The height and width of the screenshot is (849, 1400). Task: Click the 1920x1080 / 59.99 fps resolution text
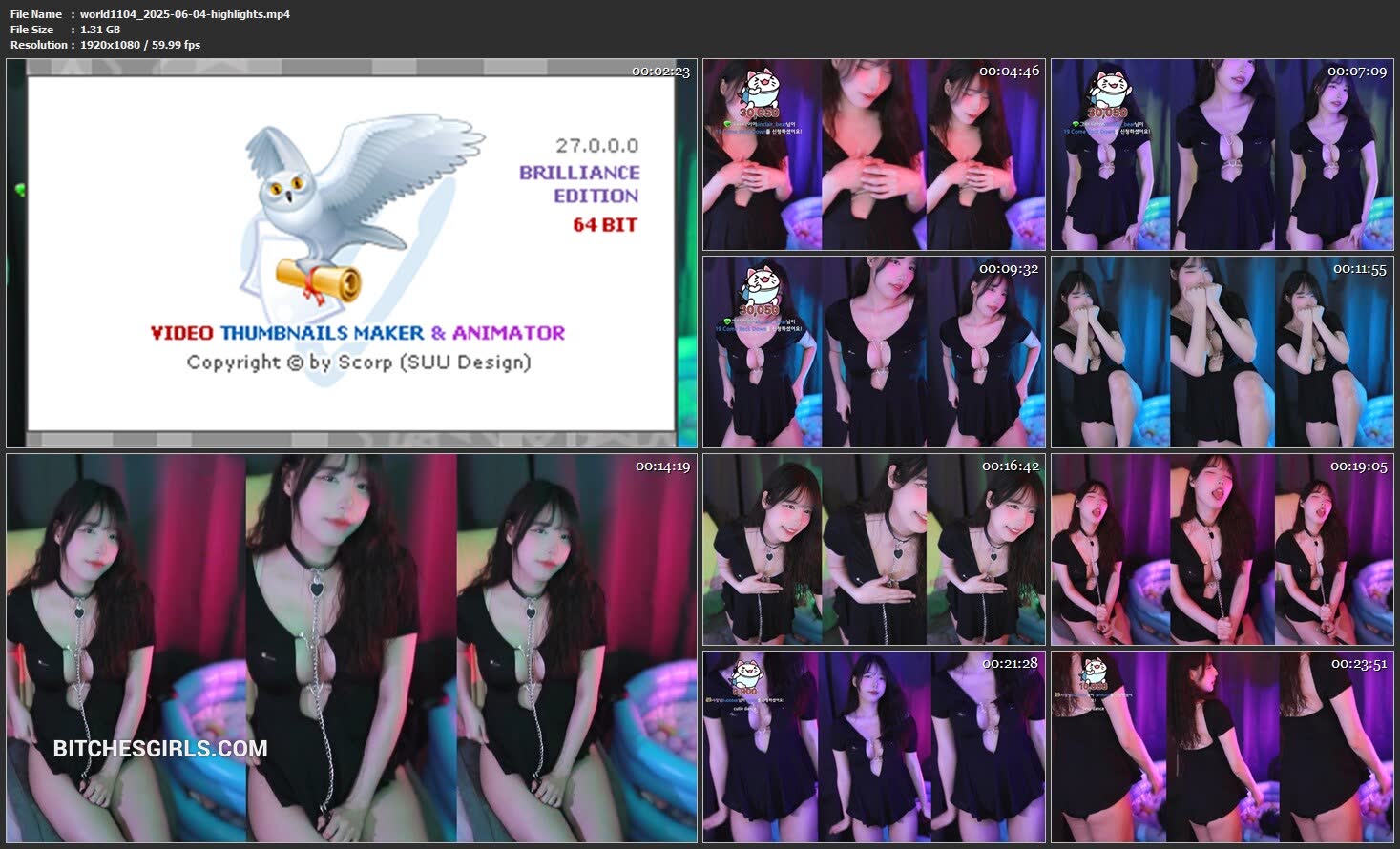140,45
